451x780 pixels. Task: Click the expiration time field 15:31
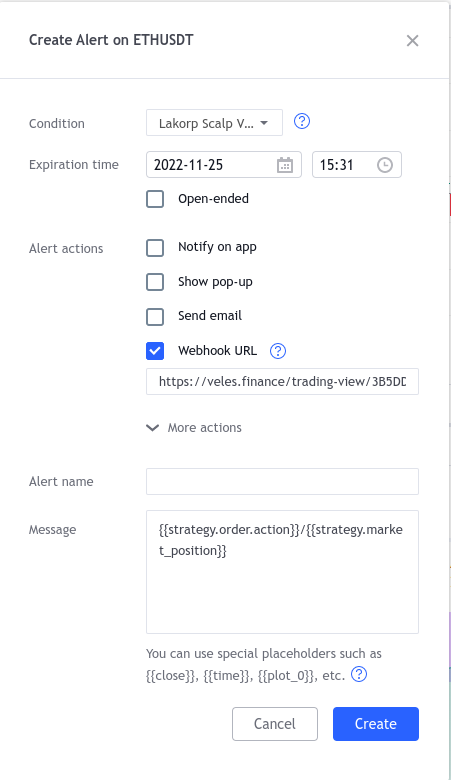(357, 165)
